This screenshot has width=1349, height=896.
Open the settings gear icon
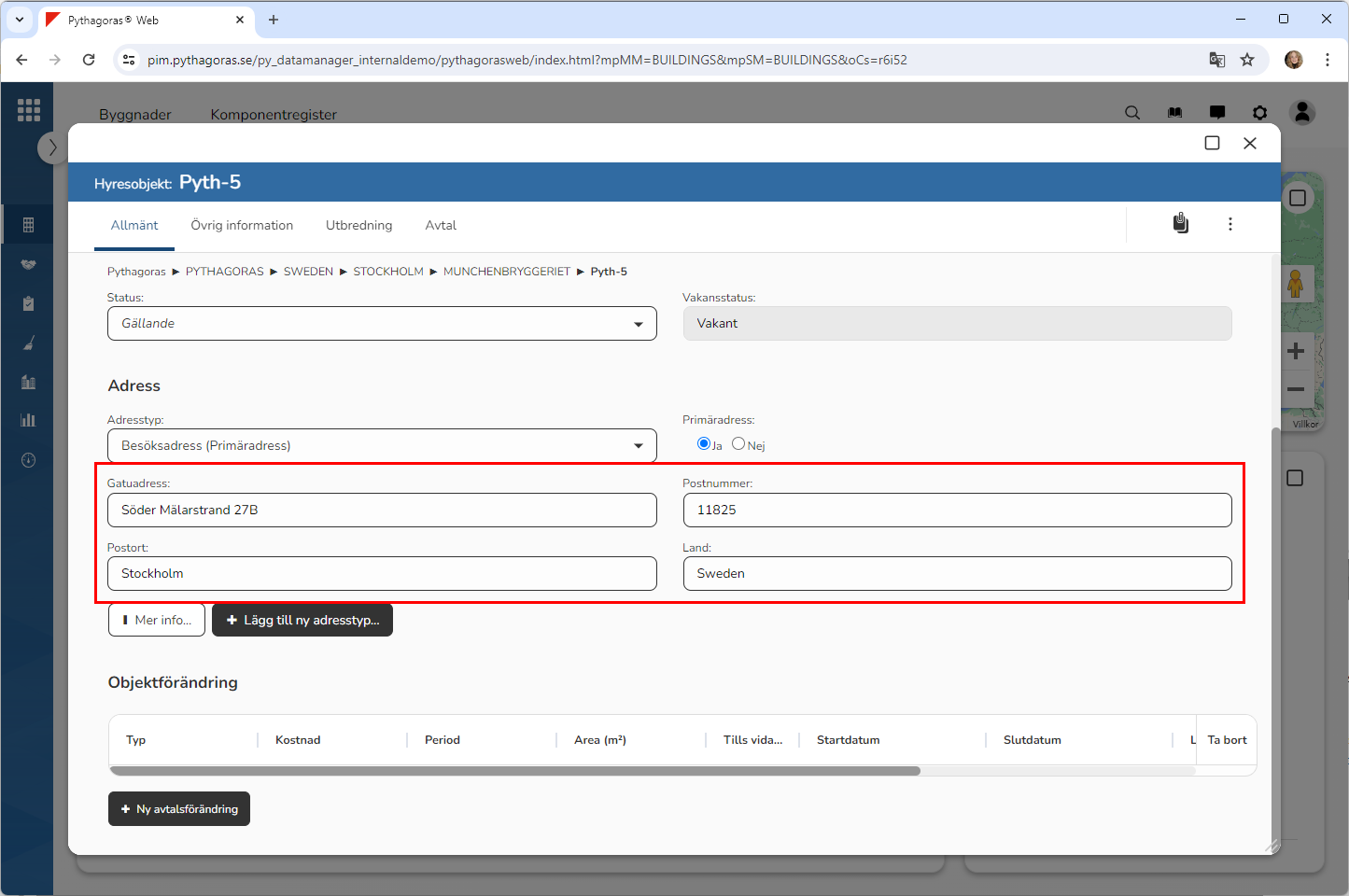(1260, 113)
